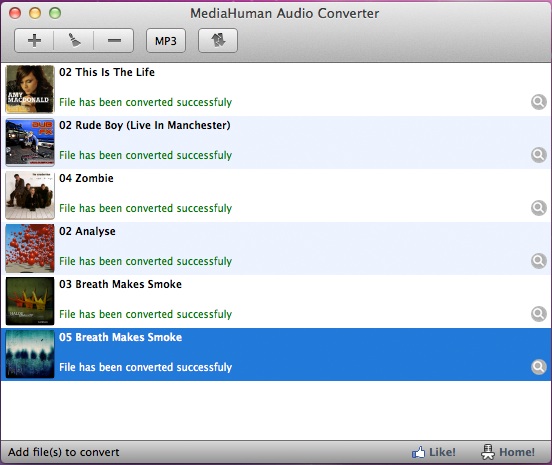Locate converted file for 03 Breath Makes Smoke
This screenshot has width=552, height=465.
[x=539, y=314]
